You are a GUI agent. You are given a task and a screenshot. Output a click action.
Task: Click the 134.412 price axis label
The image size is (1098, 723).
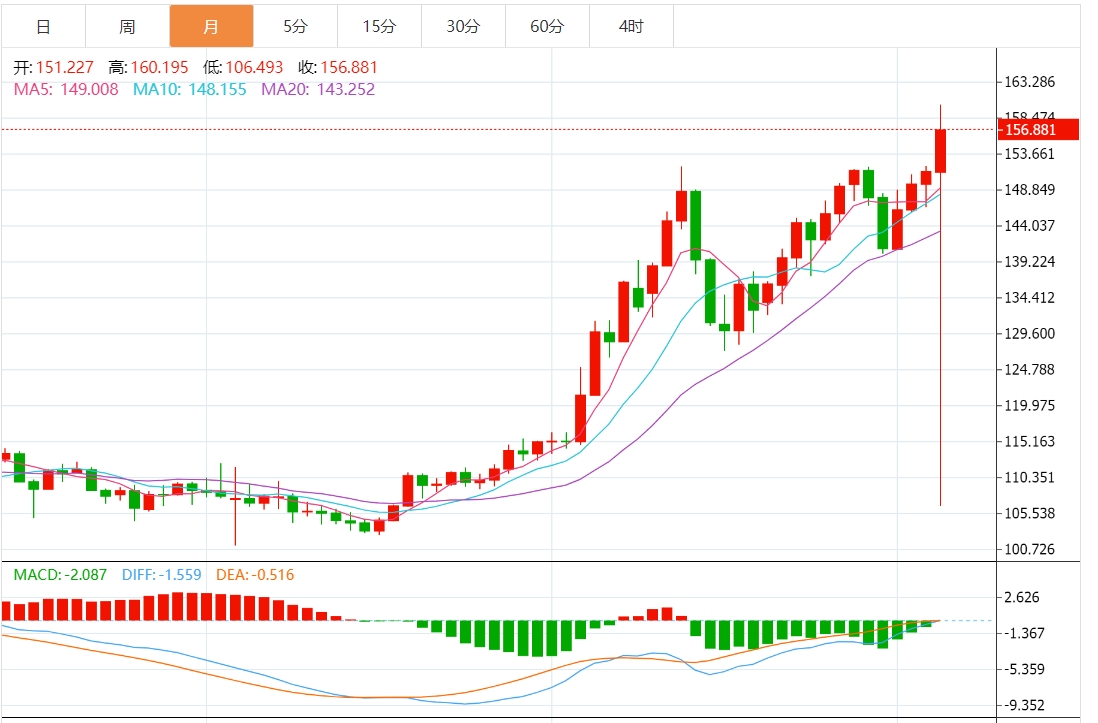pyautogui.click(x=1029, y=298)
